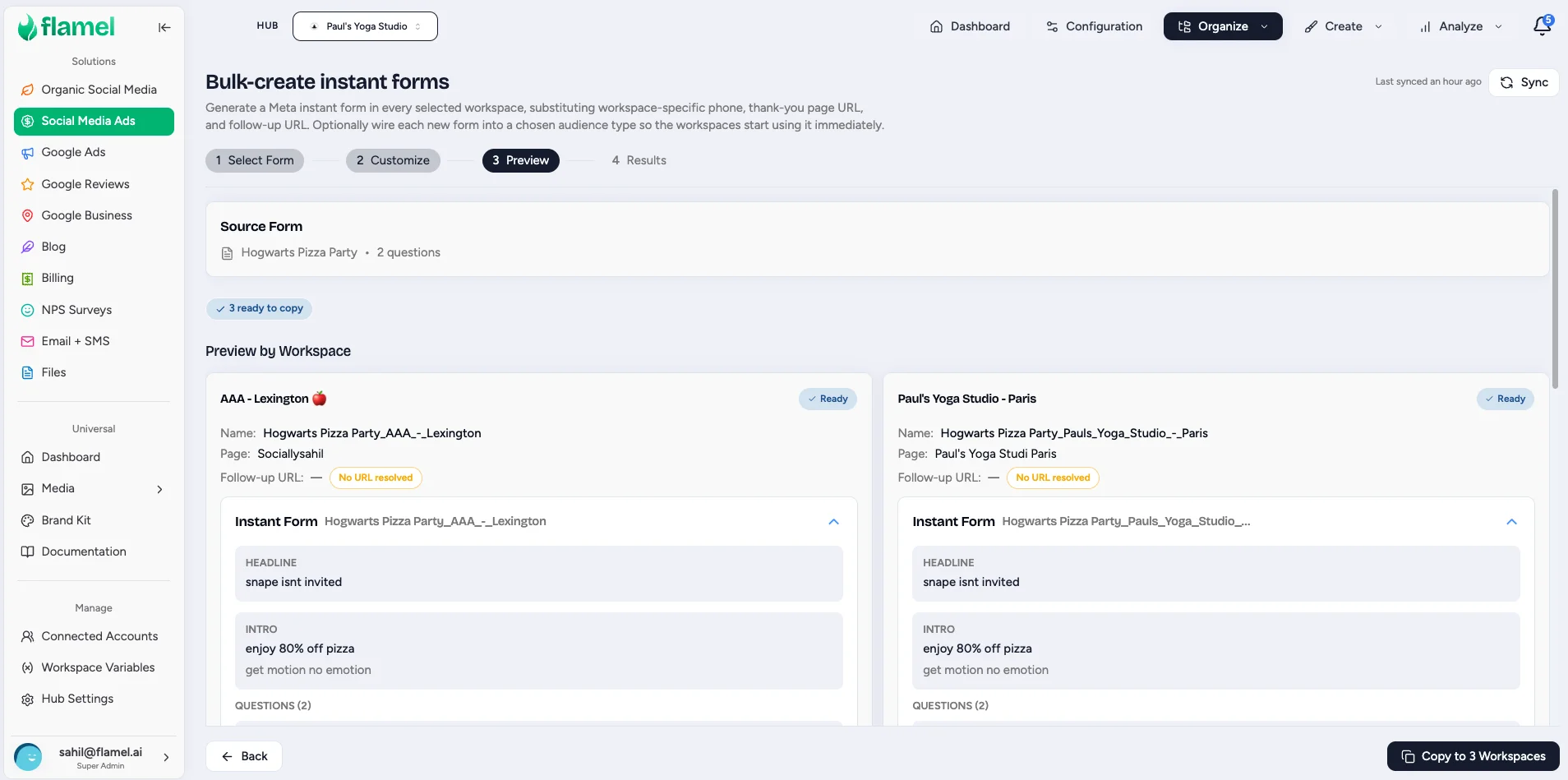
Task: Click the user avatar for sahil@flamel.ai
Action: pyautogui.click(x=28, y=757)
